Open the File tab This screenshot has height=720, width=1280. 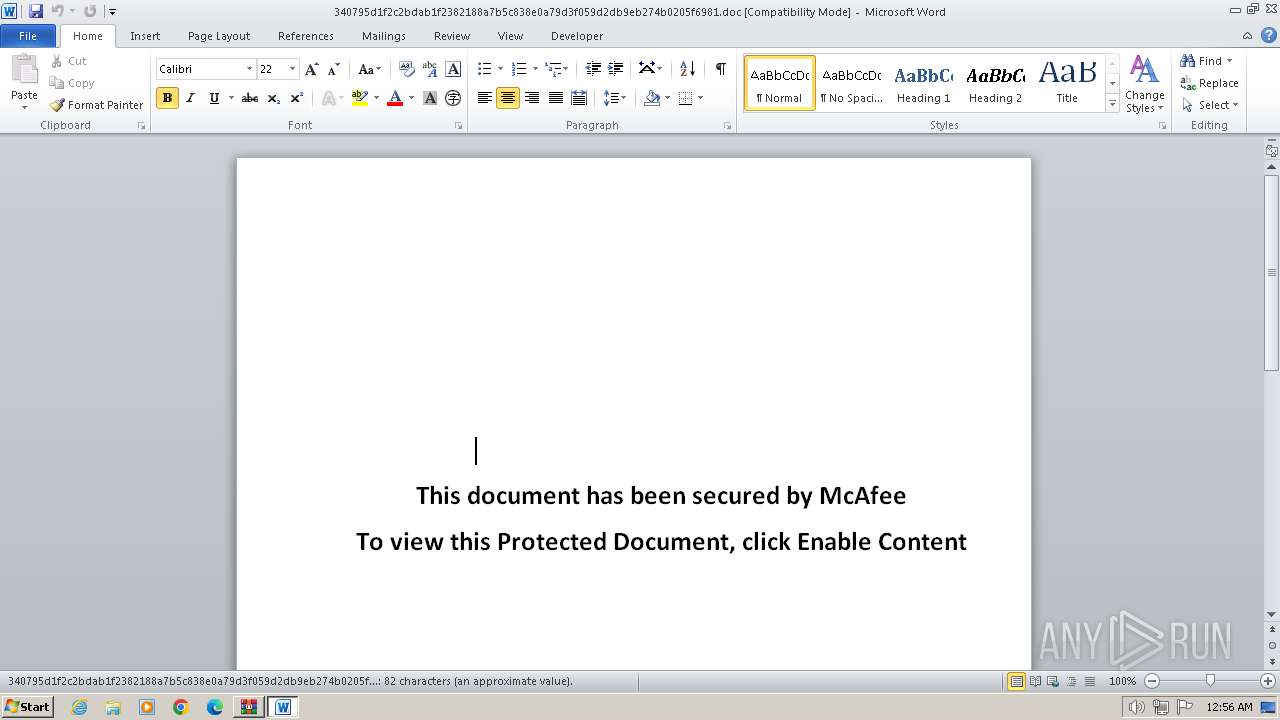point(28,36)
